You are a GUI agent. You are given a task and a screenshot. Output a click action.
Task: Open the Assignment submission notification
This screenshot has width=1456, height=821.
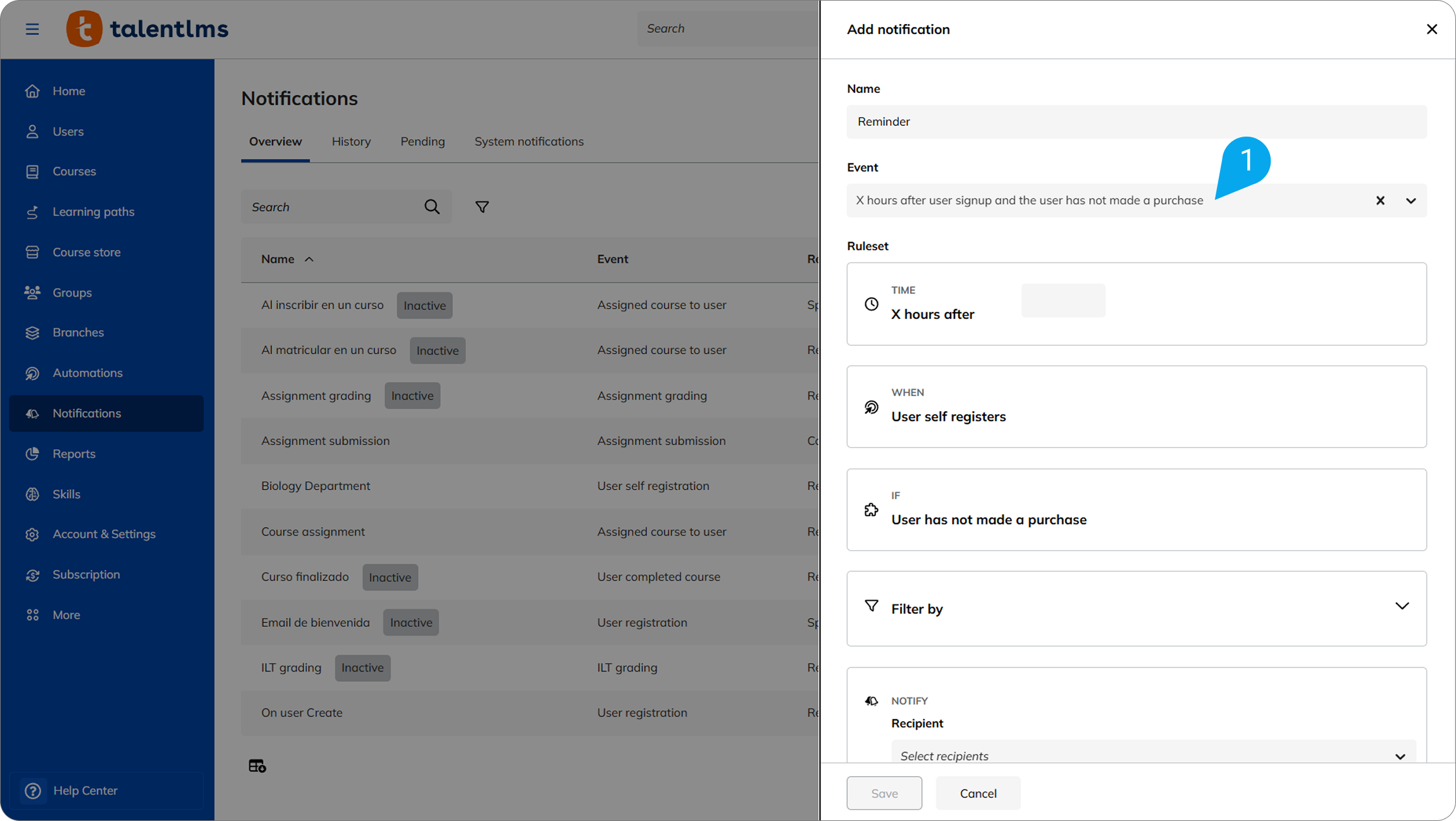point(325,441)
